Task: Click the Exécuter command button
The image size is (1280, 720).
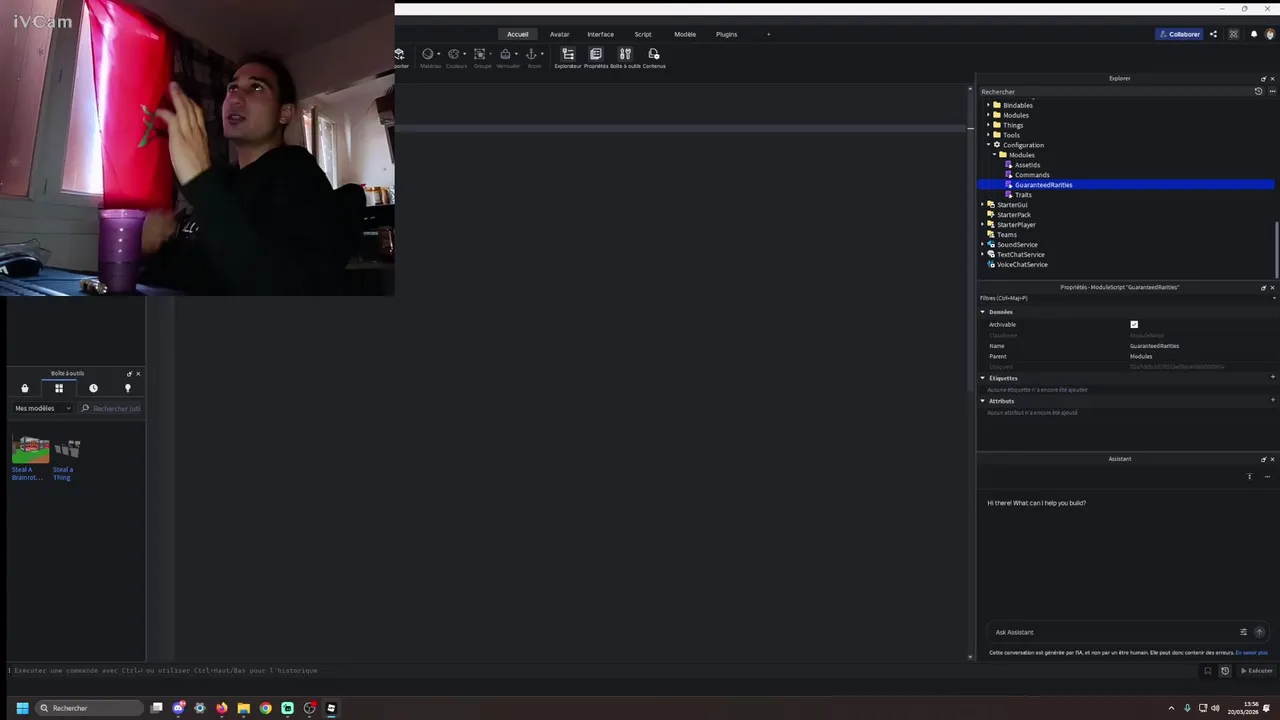Action: pos(1257,671)
